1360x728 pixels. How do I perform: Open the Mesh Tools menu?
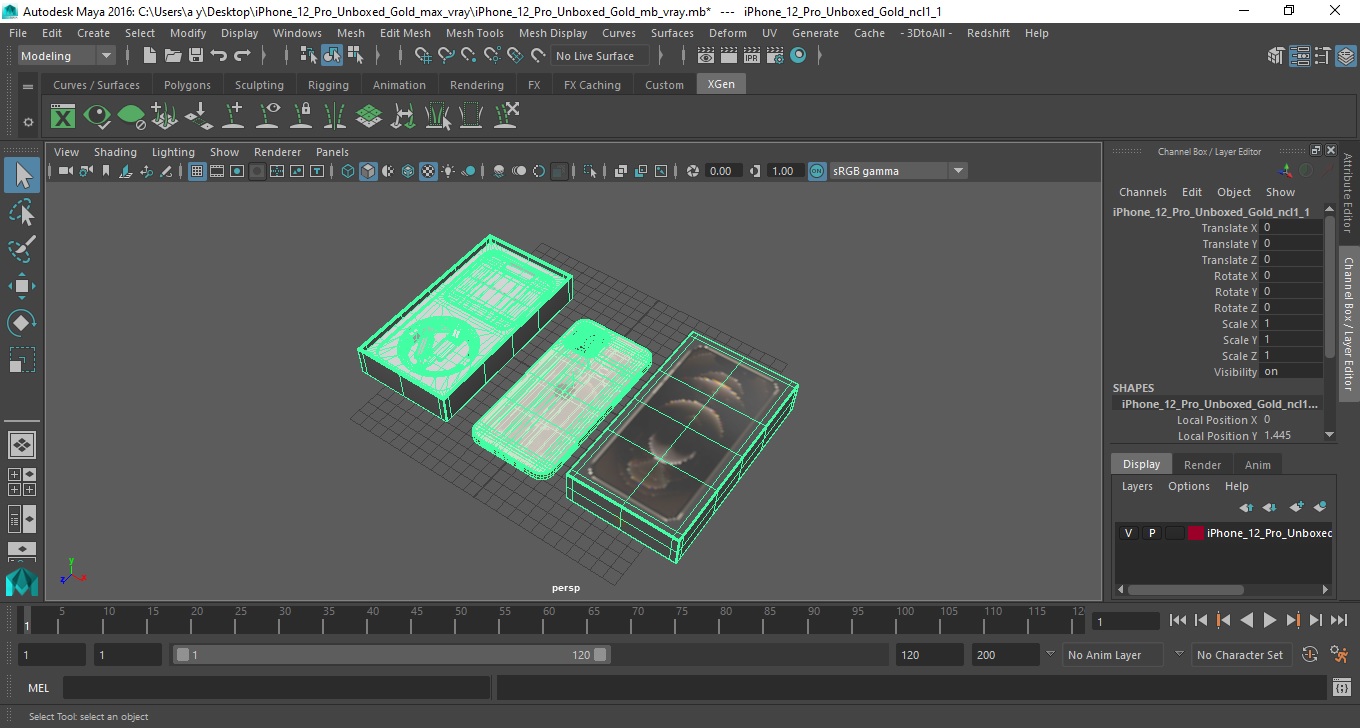[x=474, y=33]
